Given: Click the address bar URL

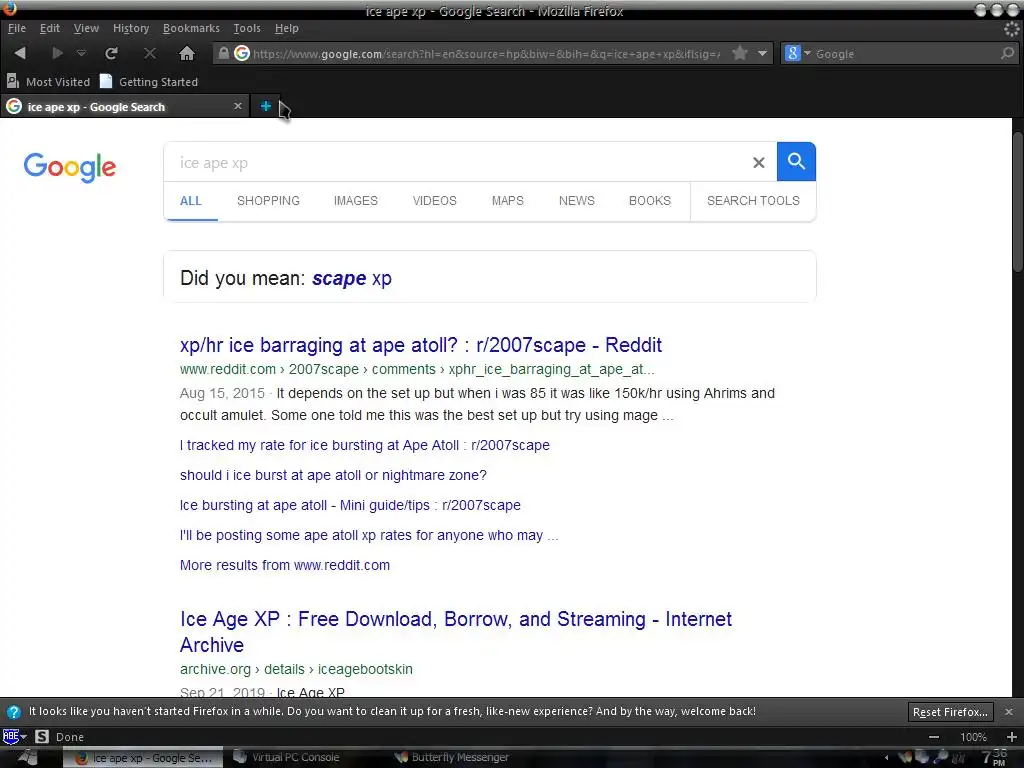Looking at the screenshot, I should [x=487, y=54].
